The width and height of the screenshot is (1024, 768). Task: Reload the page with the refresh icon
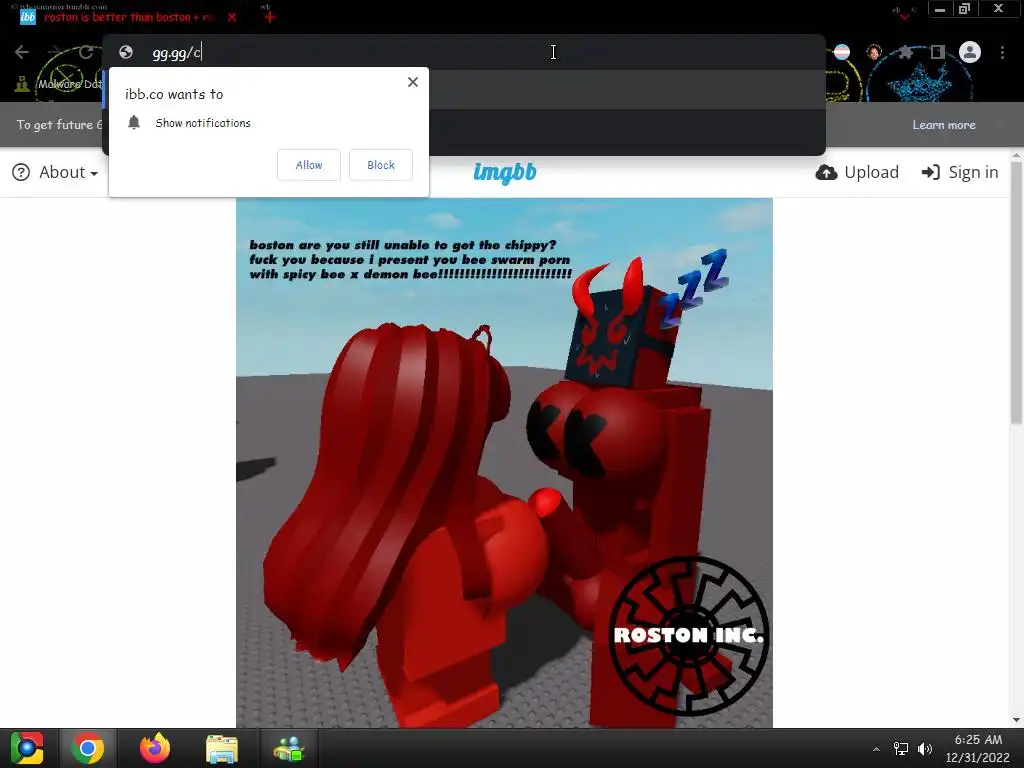pos(86,52)
